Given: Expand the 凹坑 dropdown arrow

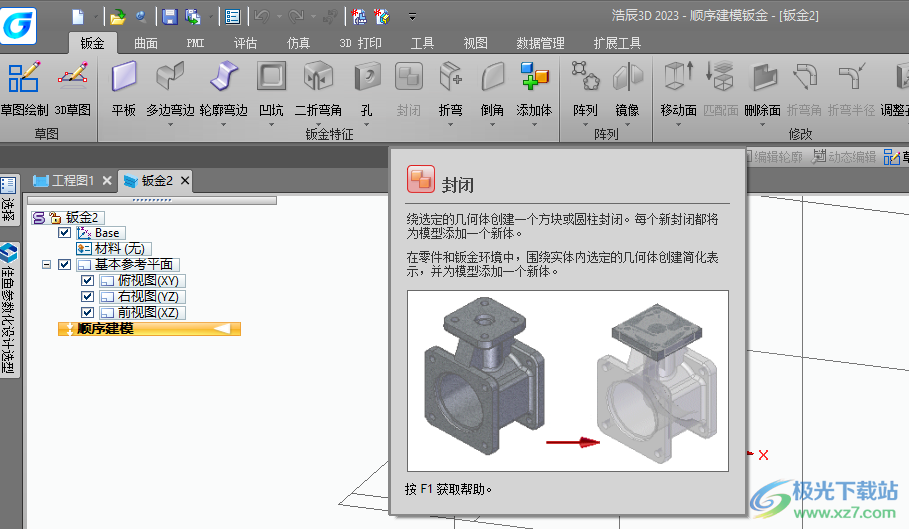Looking at the screenshot, I should pos(271,124).
